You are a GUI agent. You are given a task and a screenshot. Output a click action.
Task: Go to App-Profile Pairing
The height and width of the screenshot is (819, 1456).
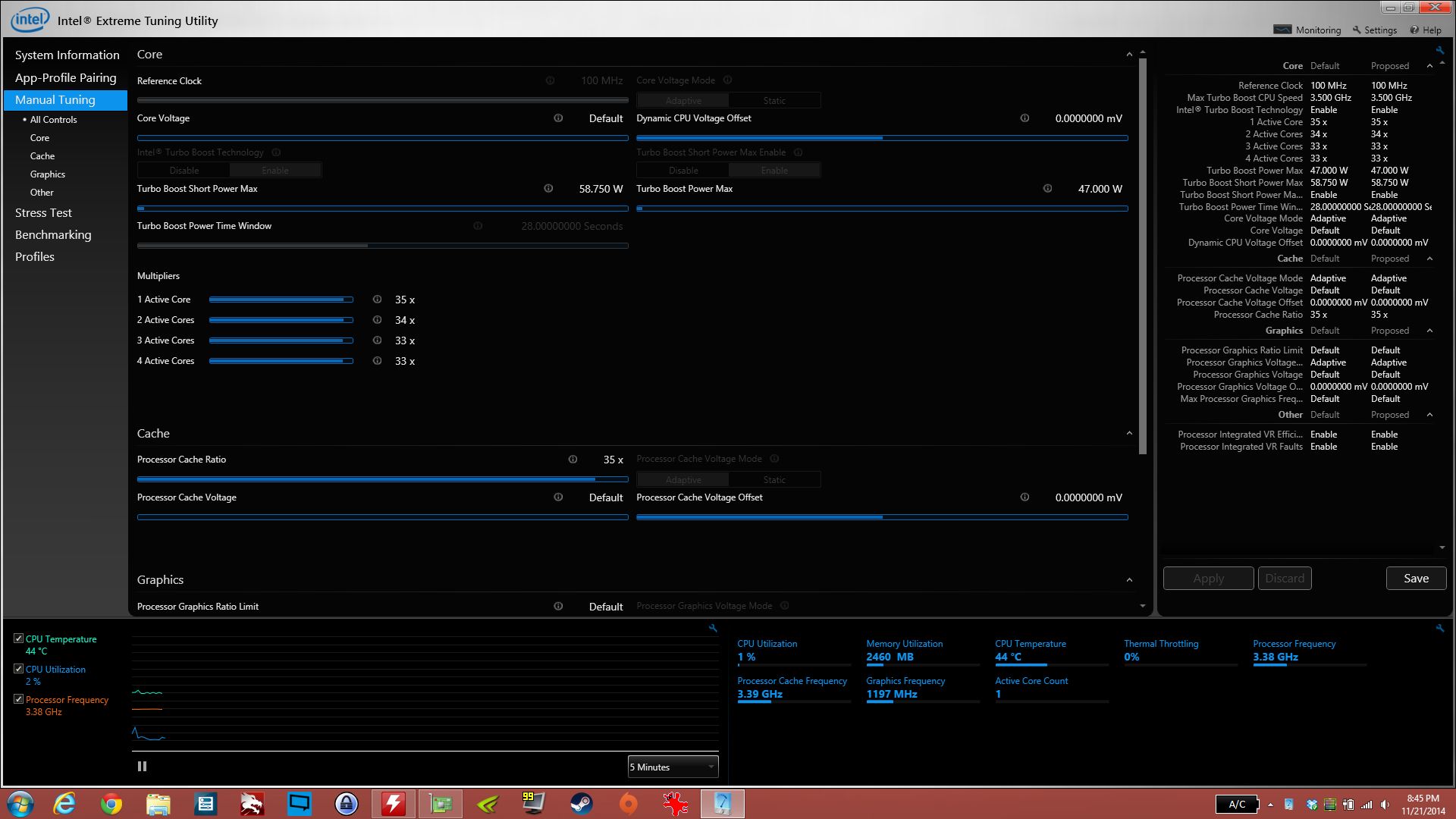coord(66,77)
